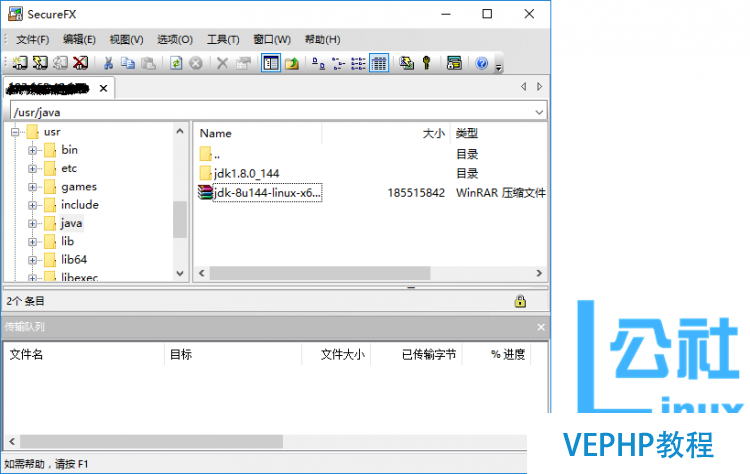Select the jdk-8u144-linux archive file

tap(267, 193)
